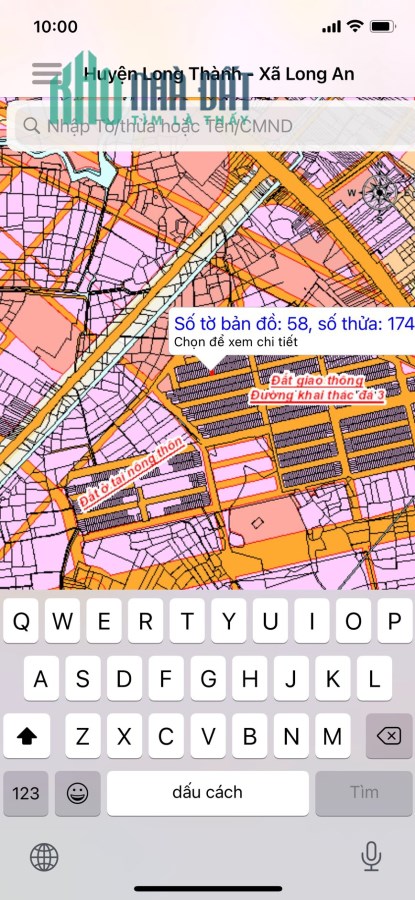Tap the 'dấu cách' space bar
The width and height of the screenshot is (415, 900).
point(208,793)
